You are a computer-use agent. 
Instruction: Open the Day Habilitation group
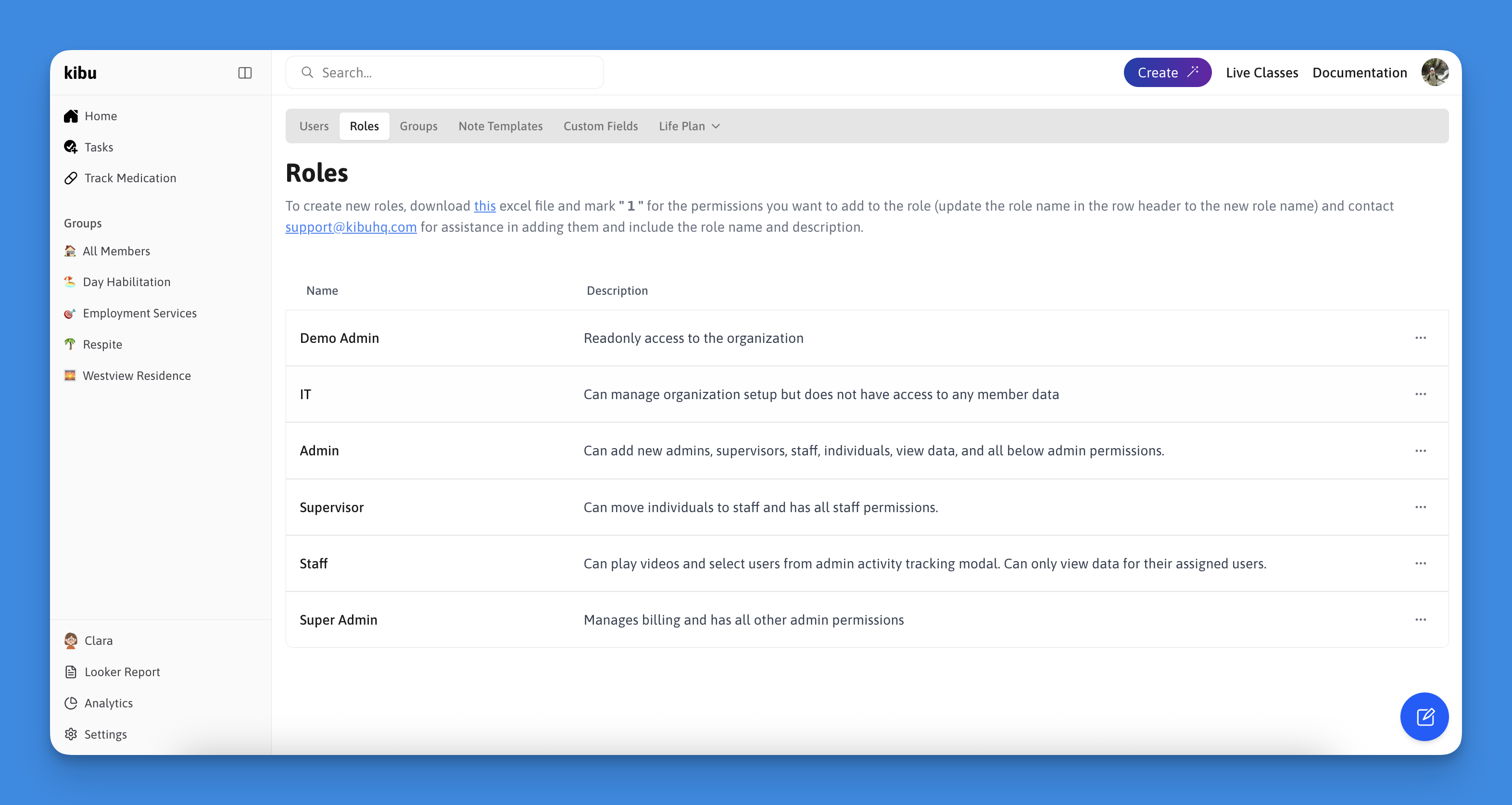click(x=126, y=282)
